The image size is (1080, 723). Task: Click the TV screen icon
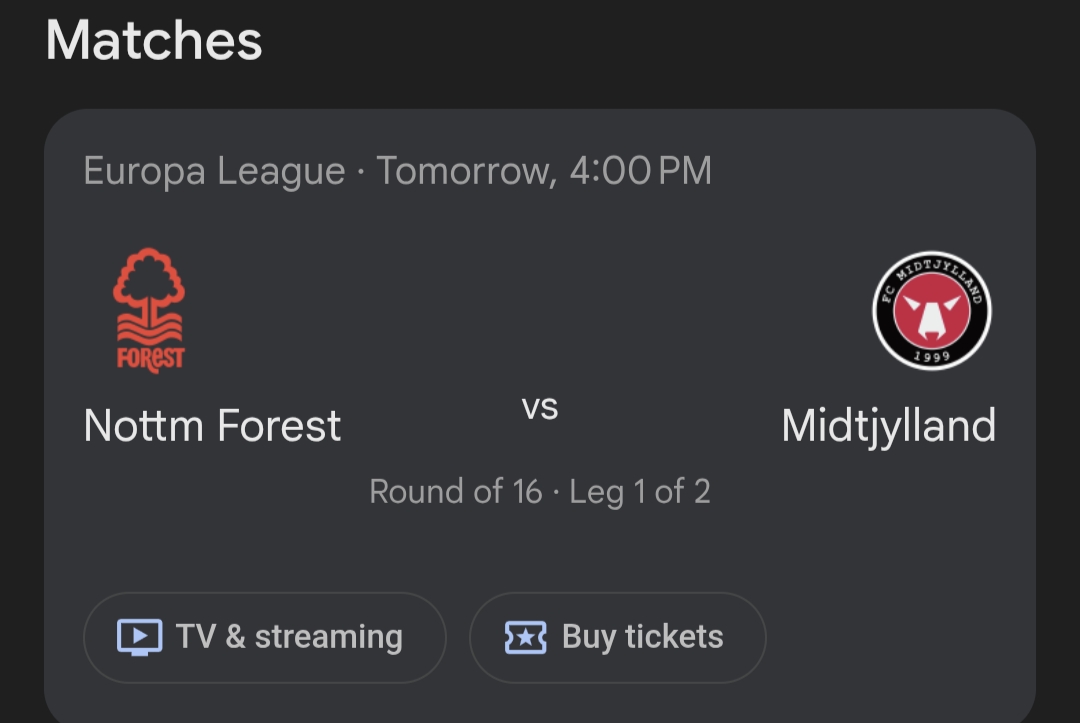coord(139,637)
